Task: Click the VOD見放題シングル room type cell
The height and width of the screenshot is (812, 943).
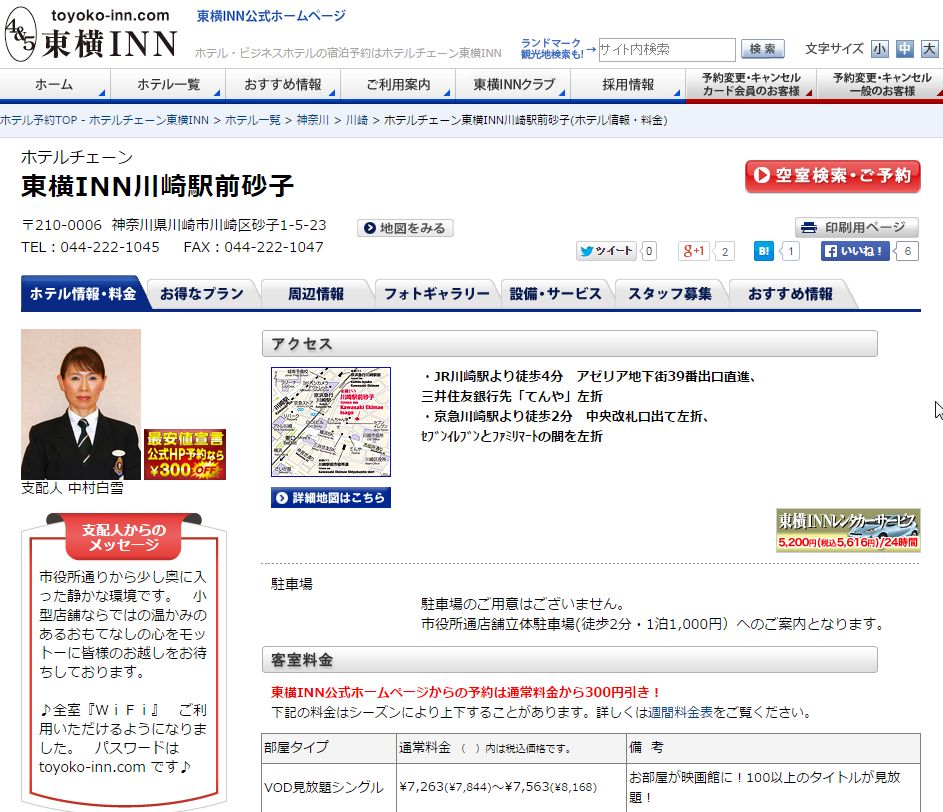Action: pos(328,787)
